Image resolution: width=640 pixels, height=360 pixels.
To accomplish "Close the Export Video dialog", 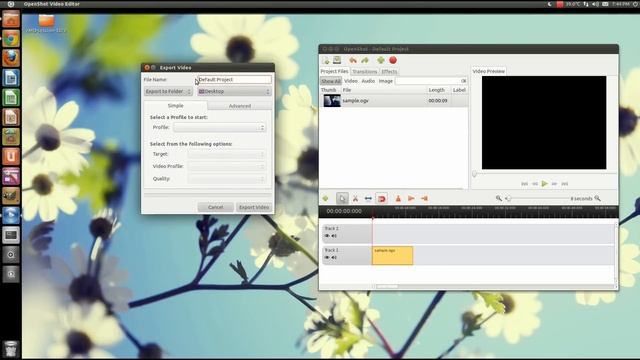I will (x=147, y=68).
